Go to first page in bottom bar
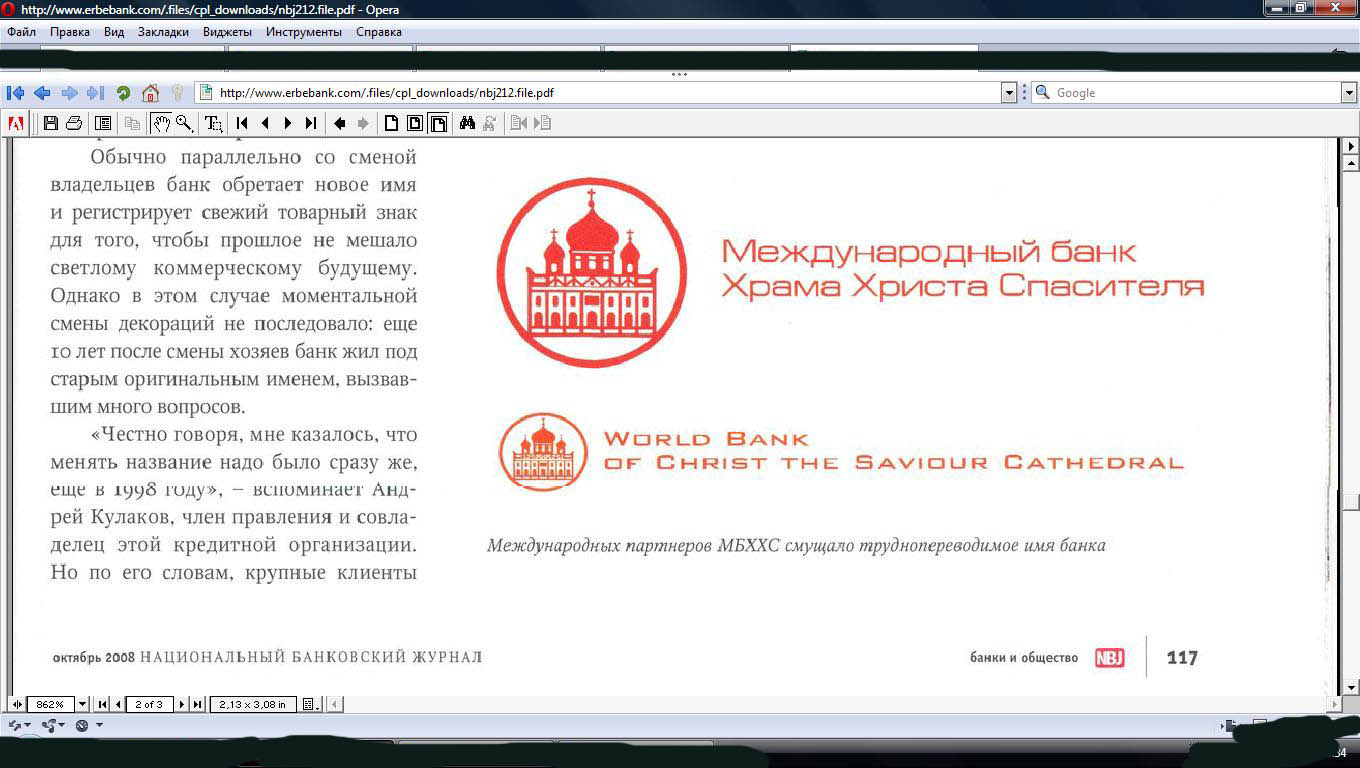This screenshot has height=768, width=1360. click(103, 704)
